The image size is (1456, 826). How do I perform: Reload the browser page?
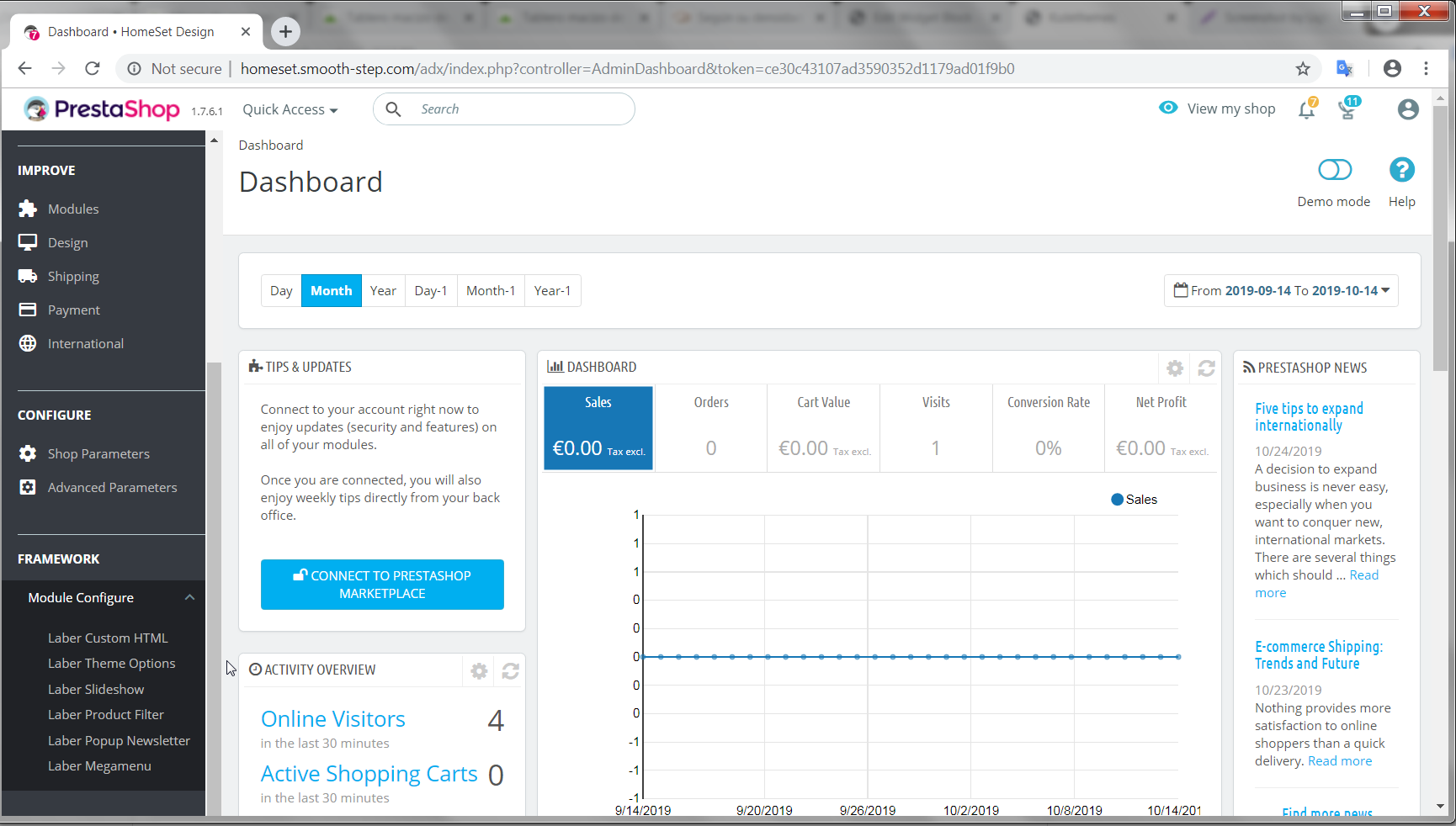tap(93, 68)
